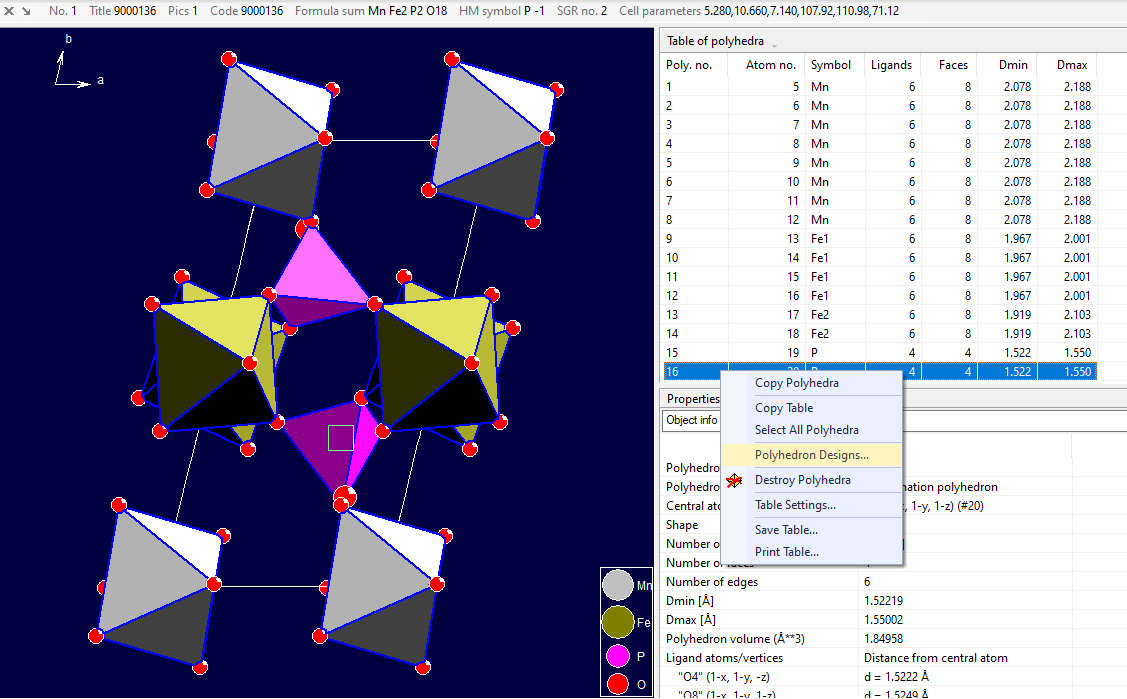Sort the table by the Dmax column header
Image resolution: width=1127 pixels, height=699 pixels.
click(1070, 64)
